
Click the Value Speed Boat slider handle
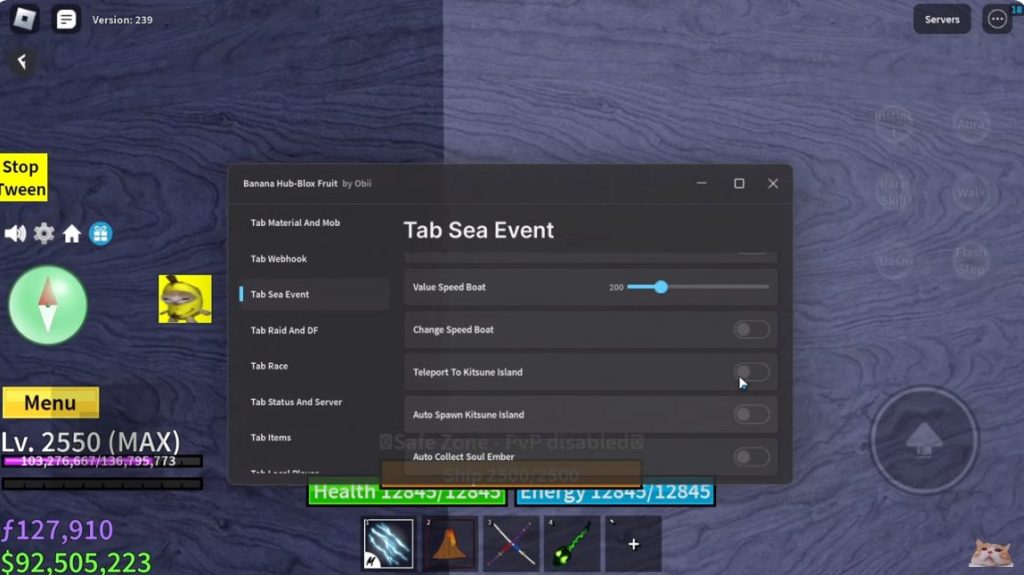(x=661, y=287)
